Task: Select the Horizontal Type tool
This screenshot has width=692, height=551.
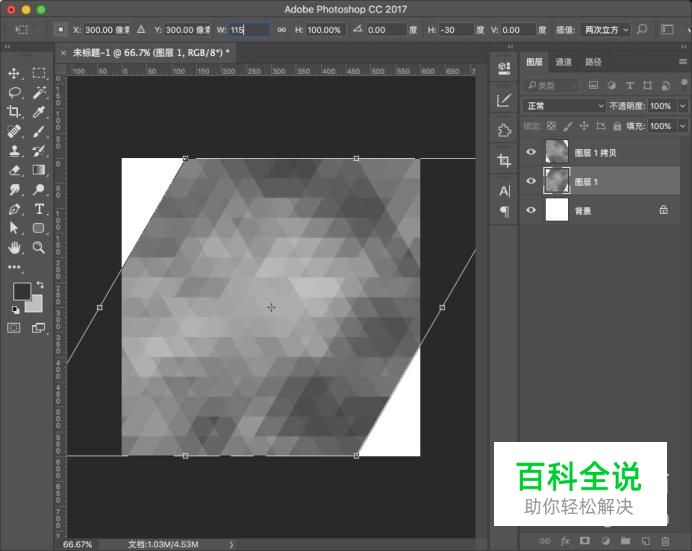Action: tap(39, 209)
